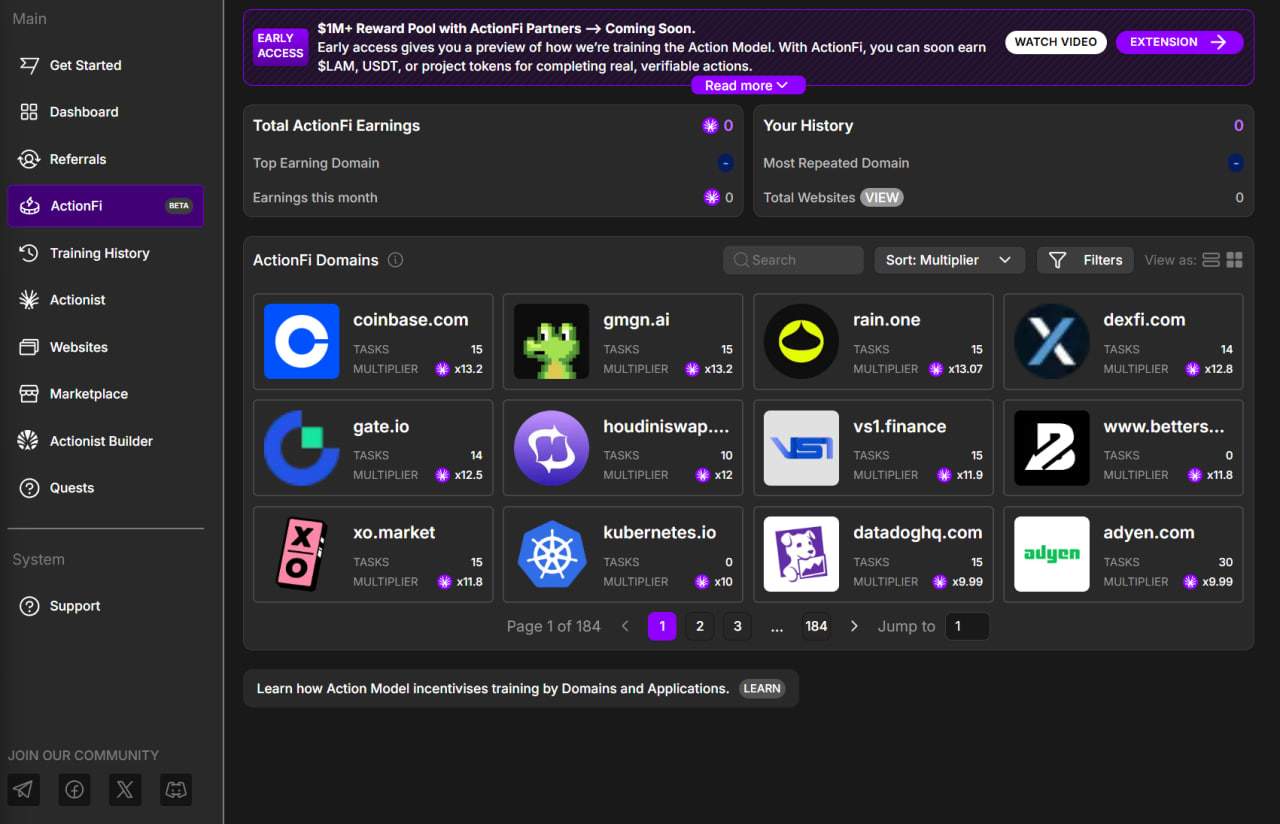Open the adyen.com domain name
Viewport: 1280px width, 824px height.
click(1149, 533)
